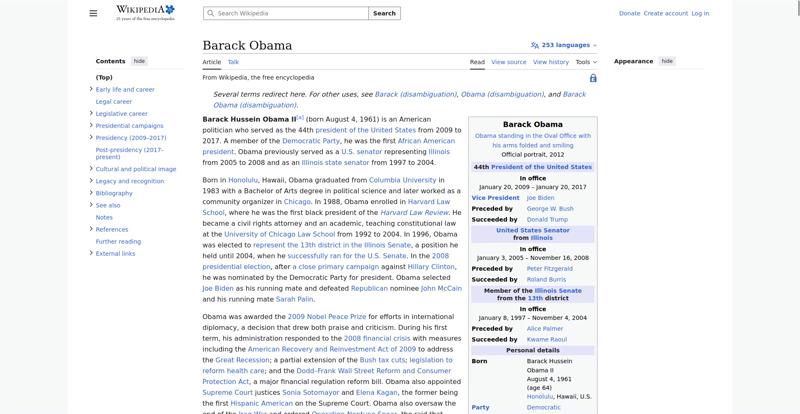Expand Early life and career section
This screenshot has width=800, height=414.
(91, 89)
